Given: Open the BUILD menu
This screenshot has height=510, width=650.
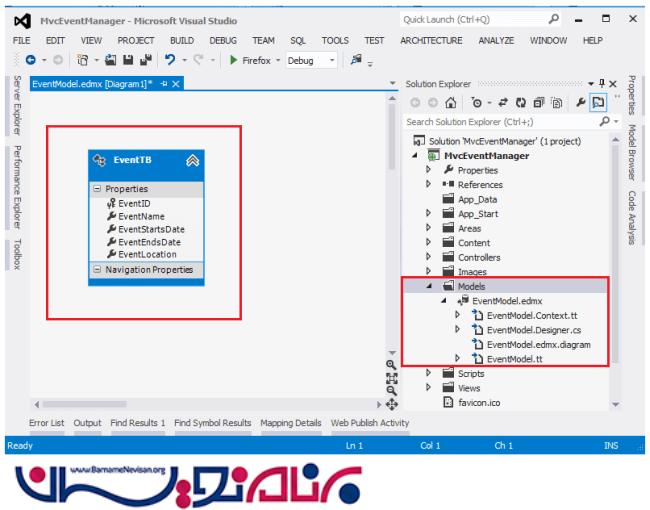Looking at the screenshot, I should coord(182,40).
